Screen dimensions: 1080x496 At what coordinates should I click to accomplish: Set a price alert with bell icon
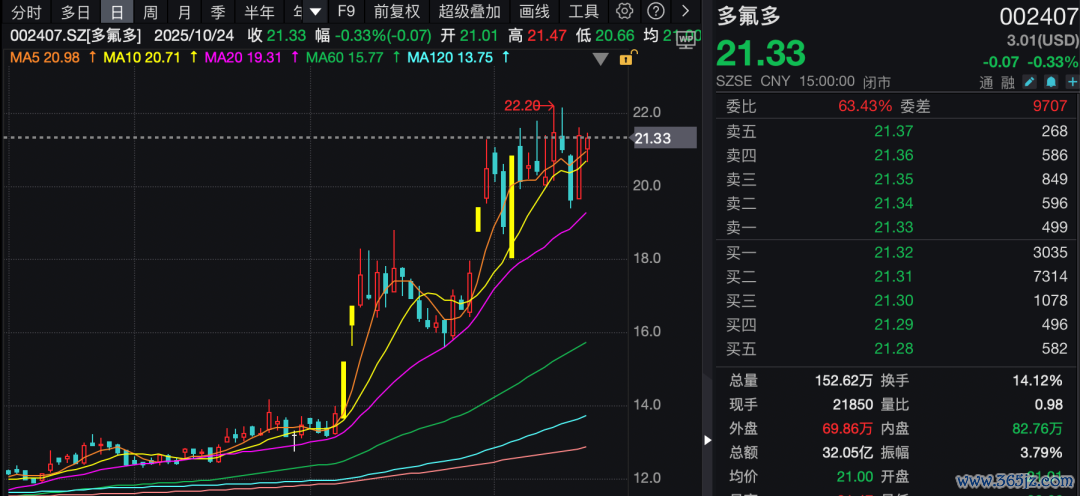point(1050,81)
